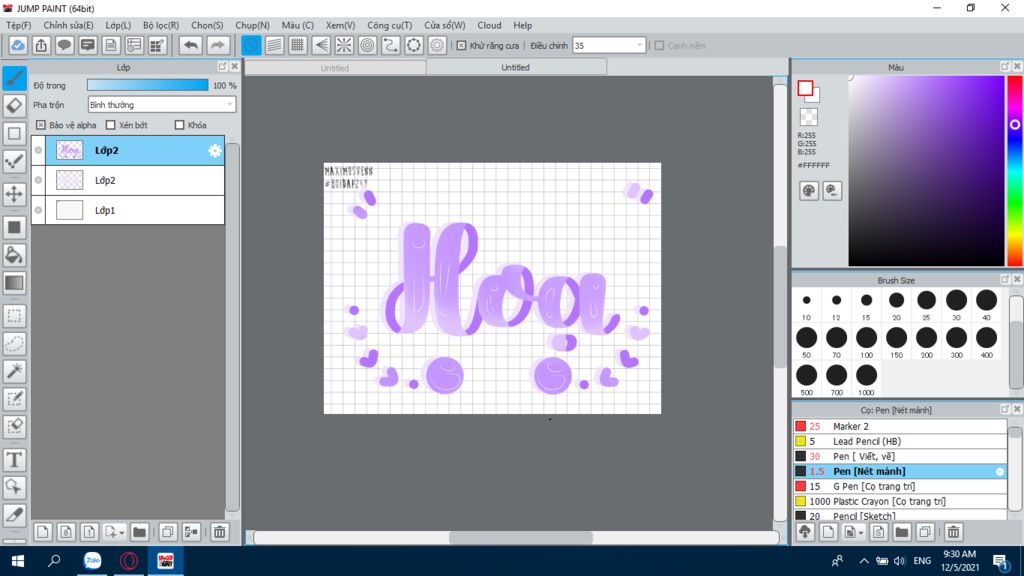Toggle visibility of the unselected Lớp2 layer
Viewport: 1024px width, 576px height.
[x=39, y=180]
